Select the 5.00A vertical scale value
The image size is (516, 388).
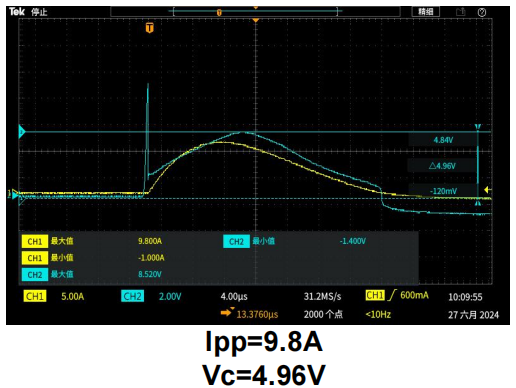coord(72,296)
